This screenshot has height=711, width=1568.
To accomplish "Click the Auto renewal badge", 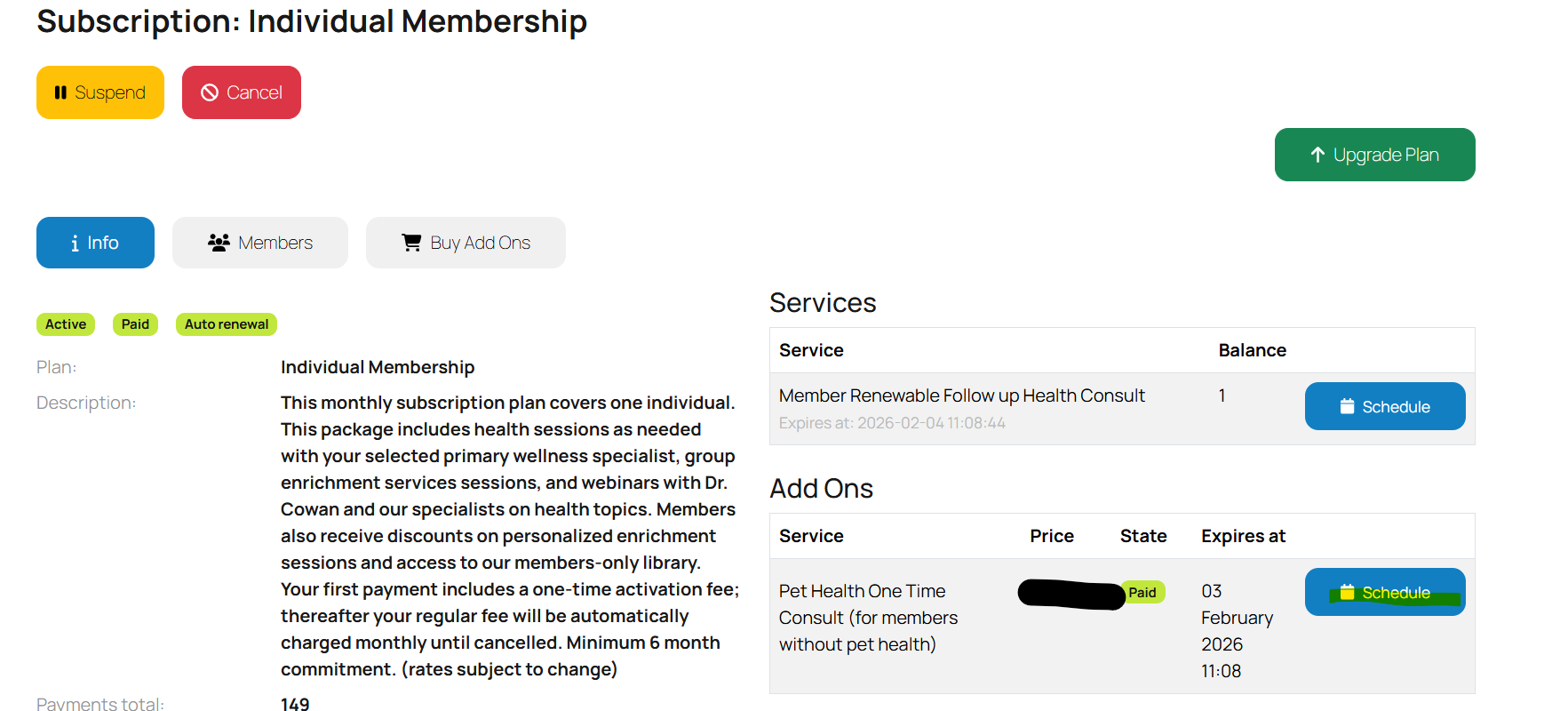I will 227,324.
